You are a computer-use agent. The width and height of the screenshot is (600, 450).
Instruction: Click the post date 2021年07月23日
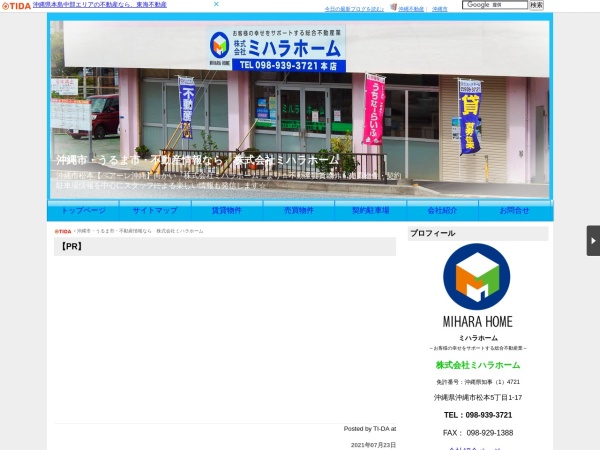point(373,445)
